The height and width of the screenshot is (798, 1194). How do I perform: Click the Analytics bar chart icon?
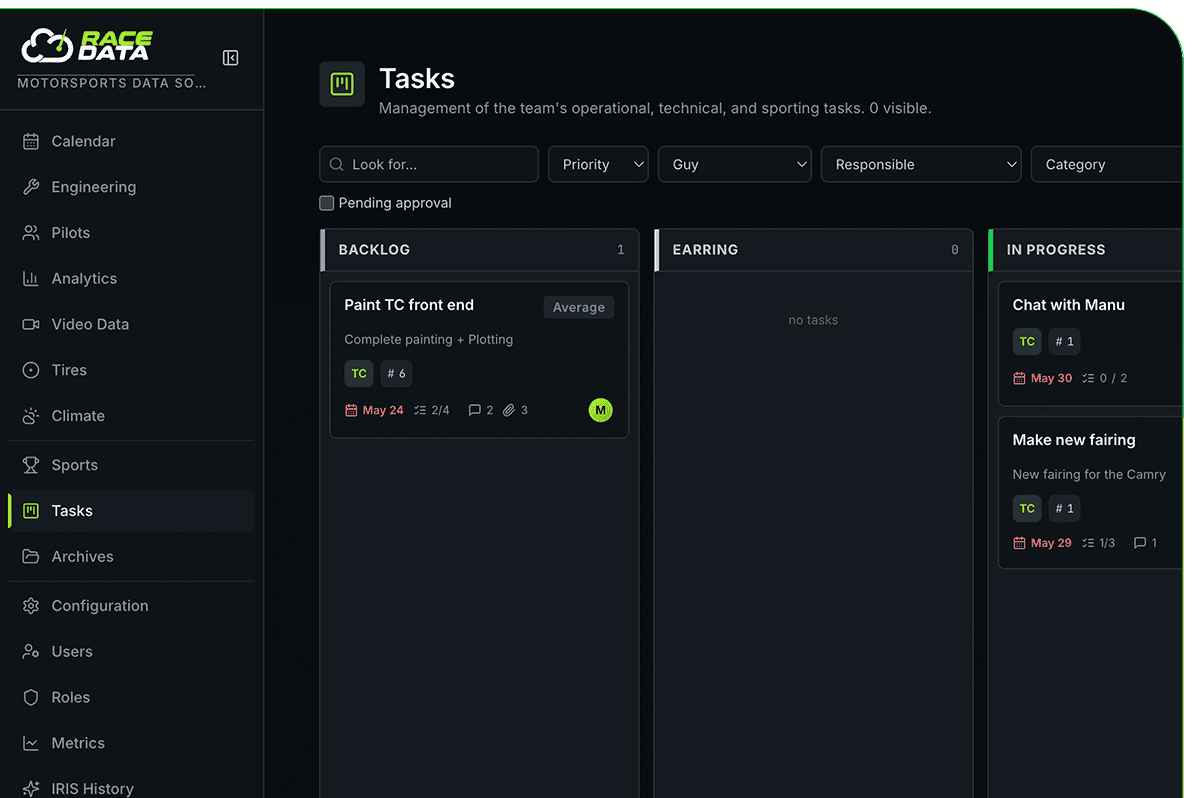[30, 279]
